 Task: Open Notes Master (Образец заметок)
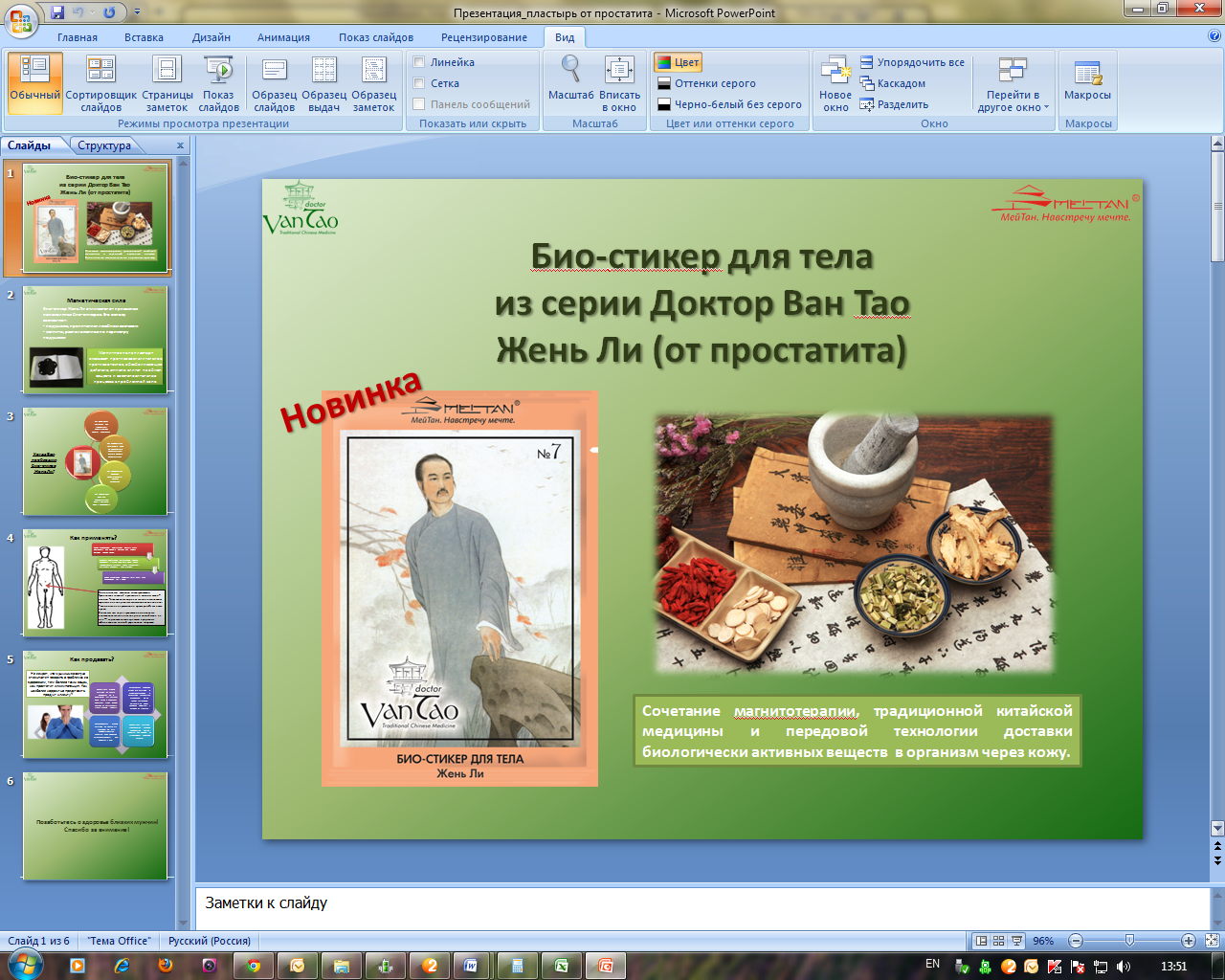[374, 83]
